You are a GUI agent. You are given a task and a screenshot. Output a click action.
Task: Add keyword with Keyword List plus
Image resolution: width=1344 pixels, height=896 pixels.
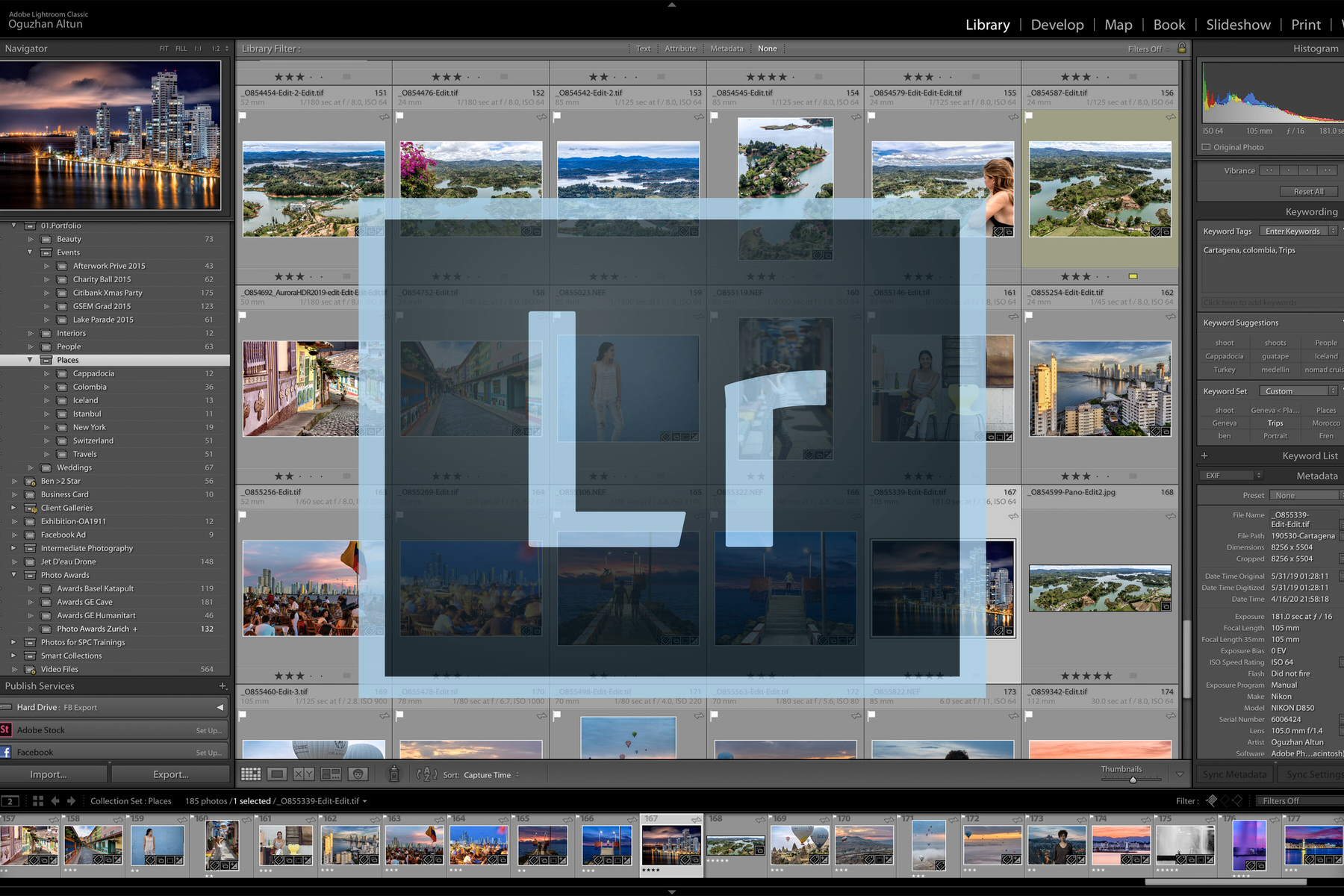[x=1204, y=455]
